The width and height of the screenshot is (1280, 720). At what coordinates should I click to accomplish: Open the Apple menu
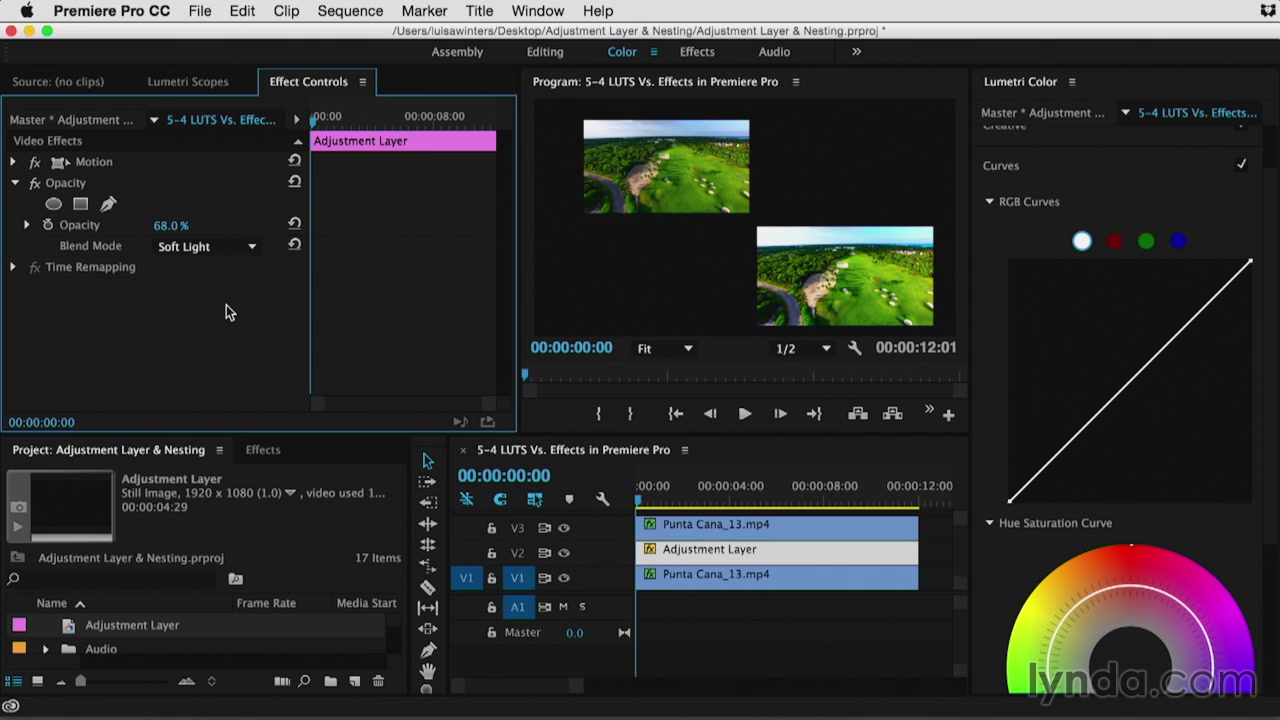(26, 11)
